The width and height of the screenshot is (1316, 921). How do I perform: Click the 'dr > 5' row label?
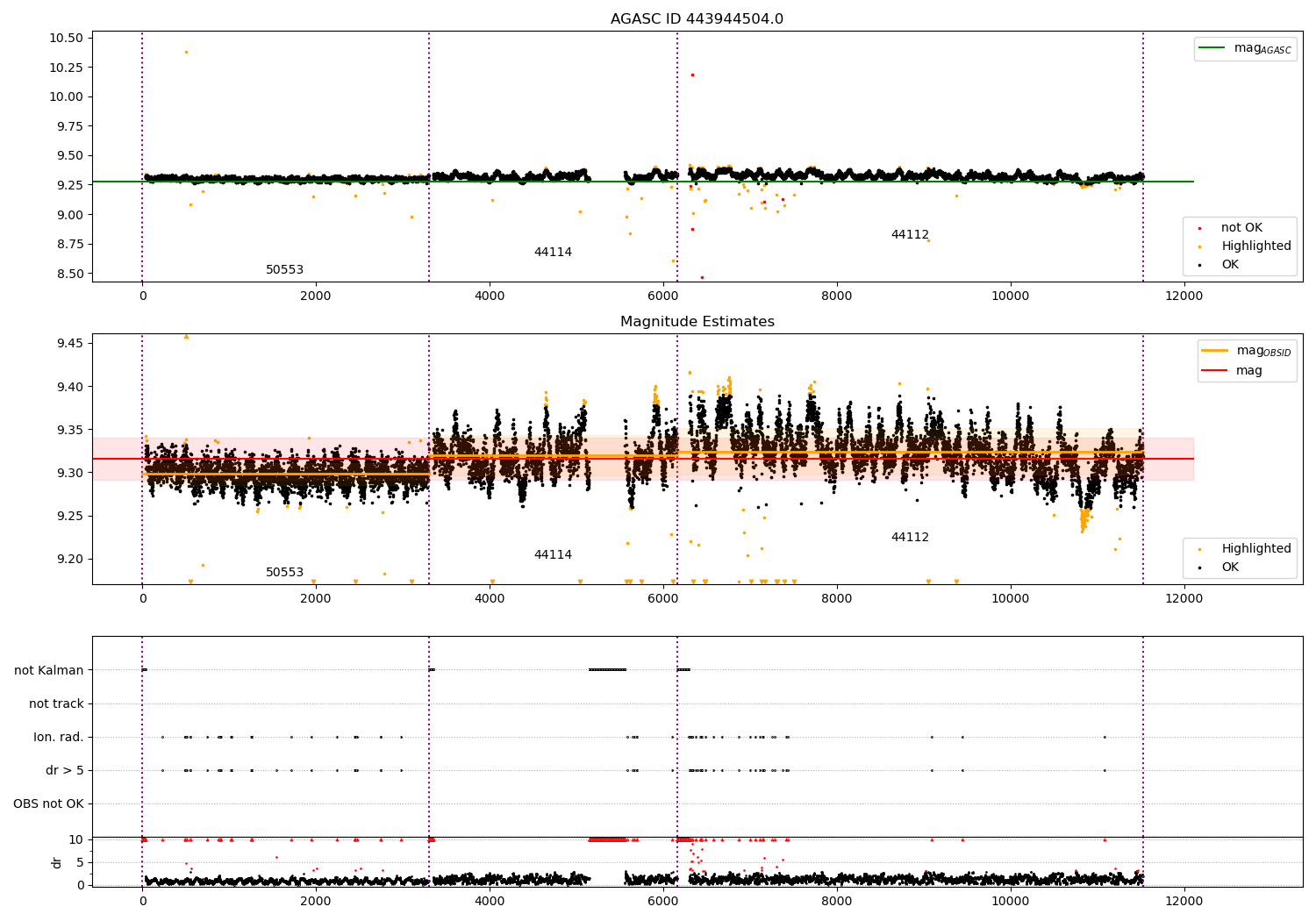pos(65,770)
